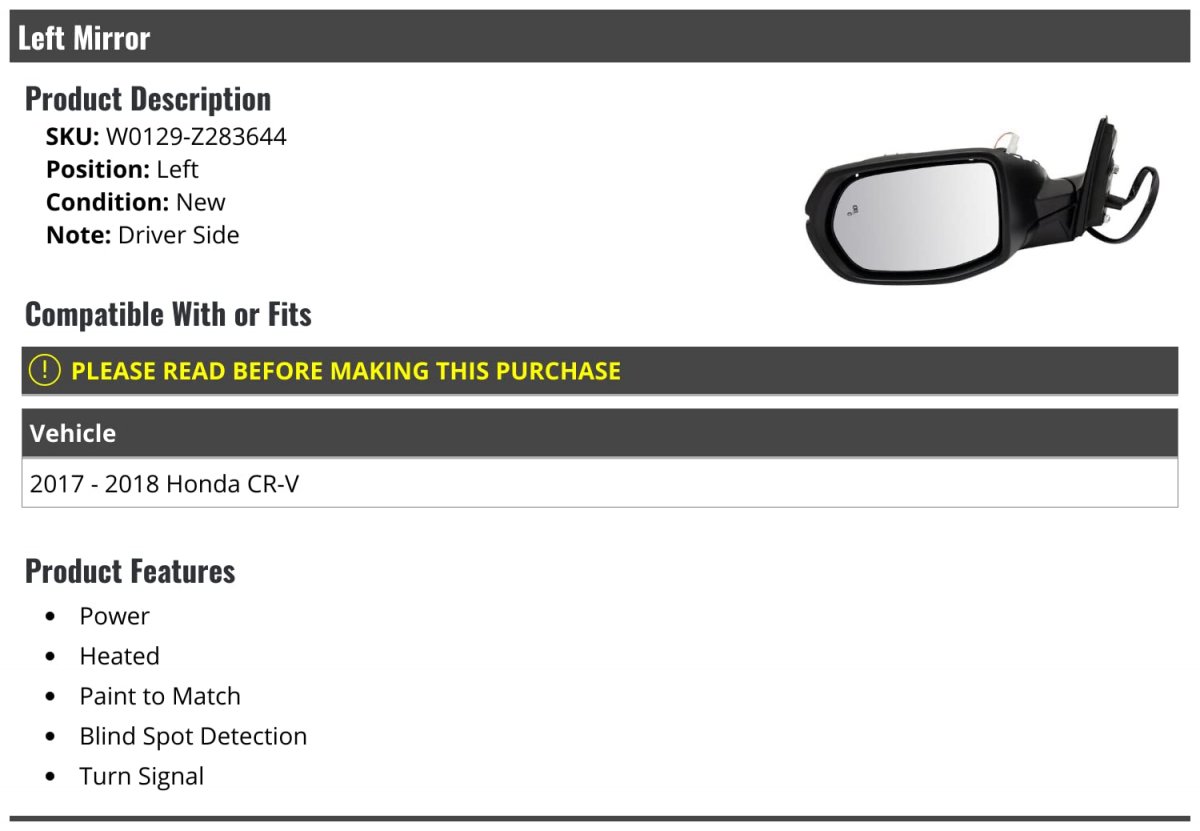The width and height of the screenshot is (1200, 831).
Task: Click the Product Features heading
Action: click(130, 571)
